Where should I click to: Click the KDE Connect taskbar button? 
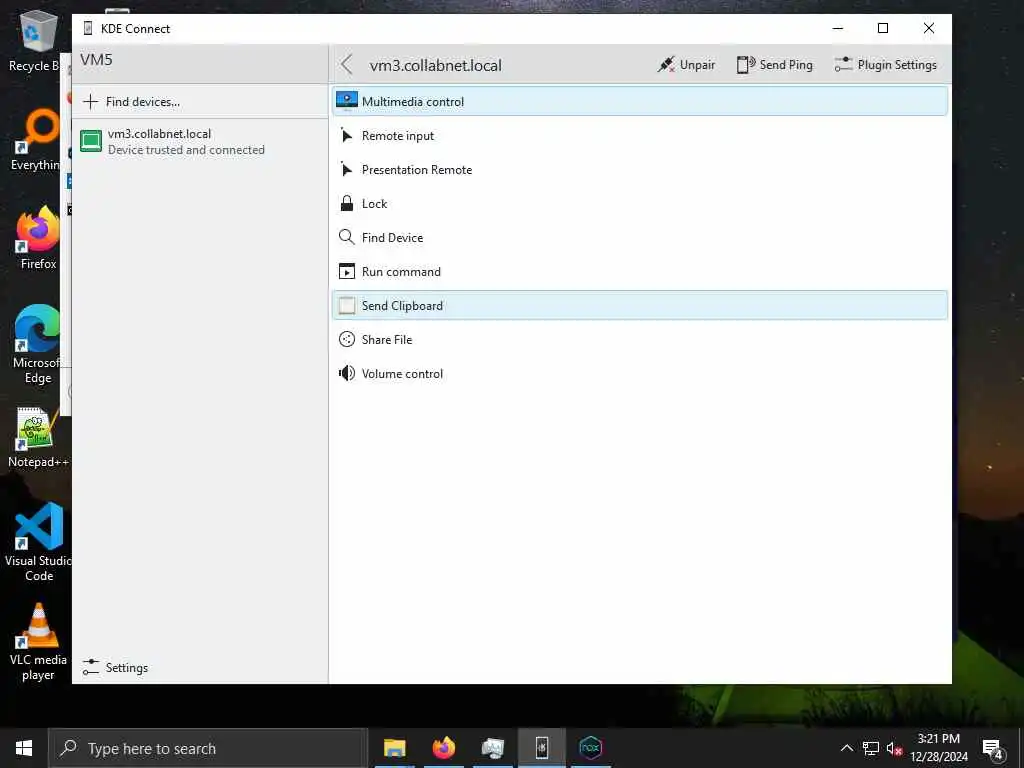point(541,748)
